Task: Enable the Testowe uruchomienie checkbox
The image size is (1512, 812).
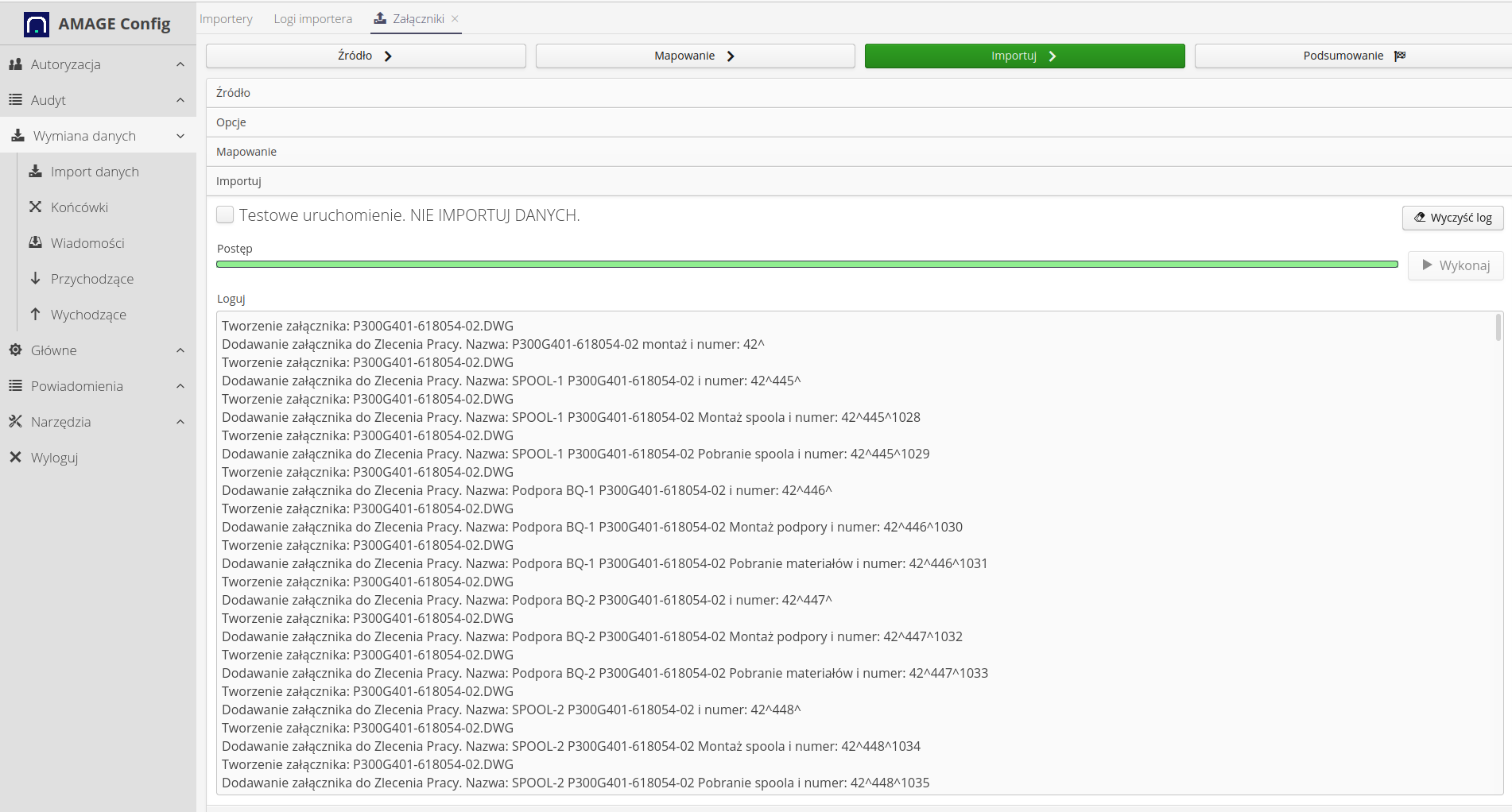Action: pos(225,215)
